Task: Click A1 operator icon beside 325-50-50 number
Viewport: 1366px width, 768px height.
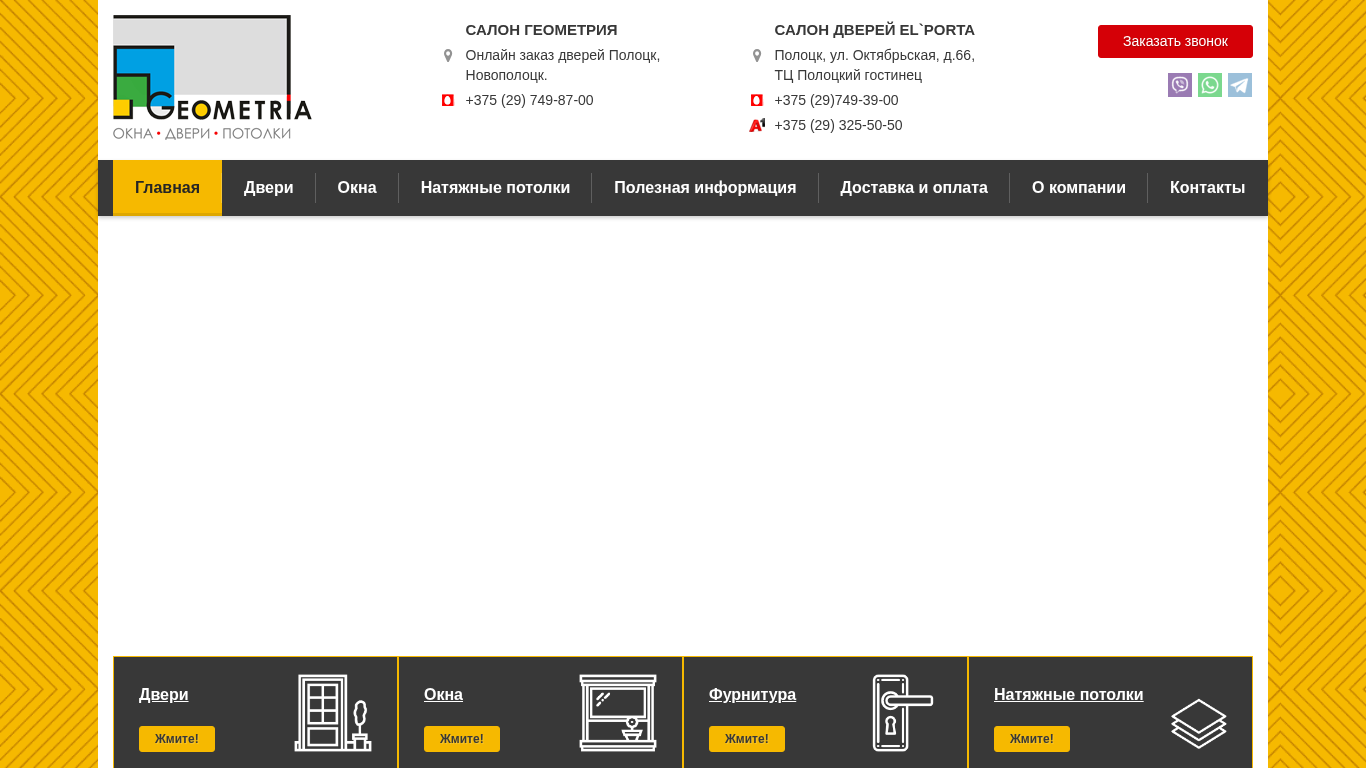Action: click(x=757, y=125)
